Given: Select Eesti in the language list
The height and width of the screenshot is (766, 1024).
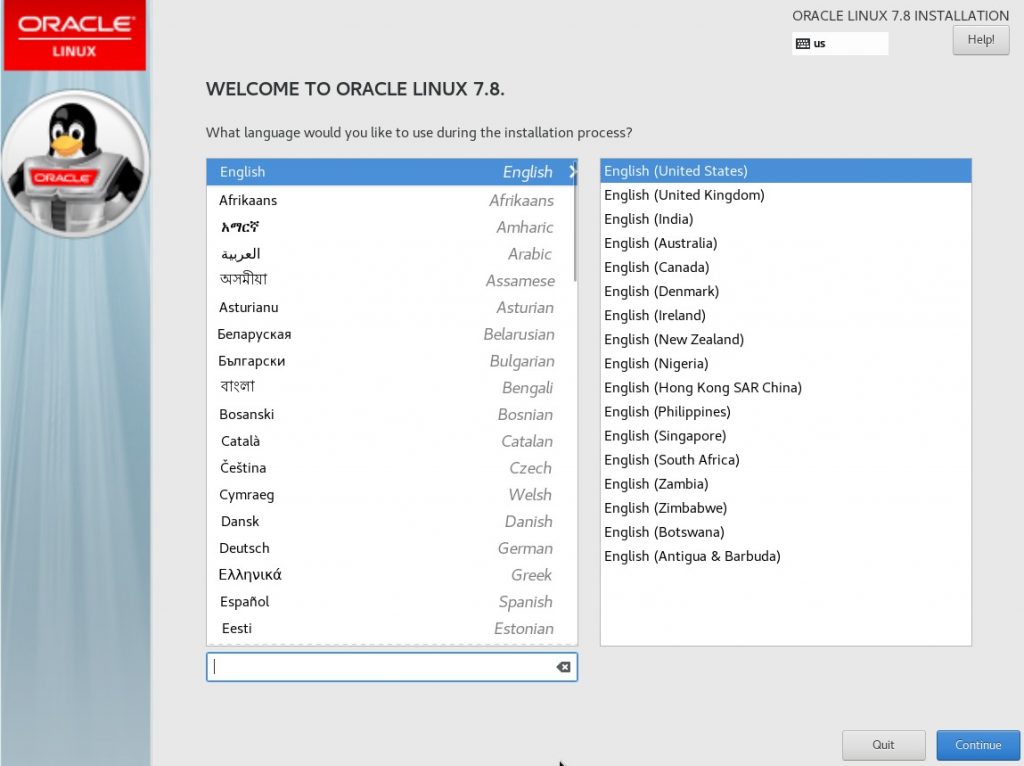Looking at the screenshot, I should (x=392, y=628).
